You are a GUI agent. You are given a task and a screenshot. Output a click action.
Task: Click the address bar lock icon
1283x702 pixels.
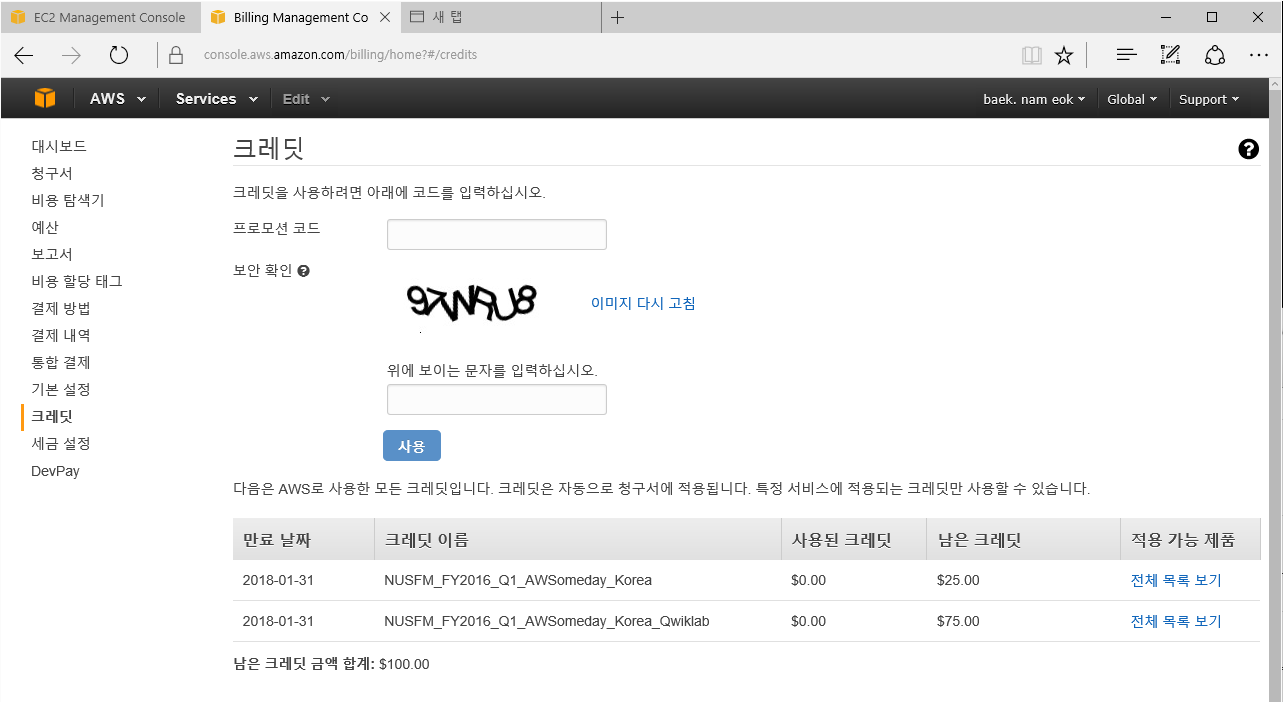tap(176, 55)
